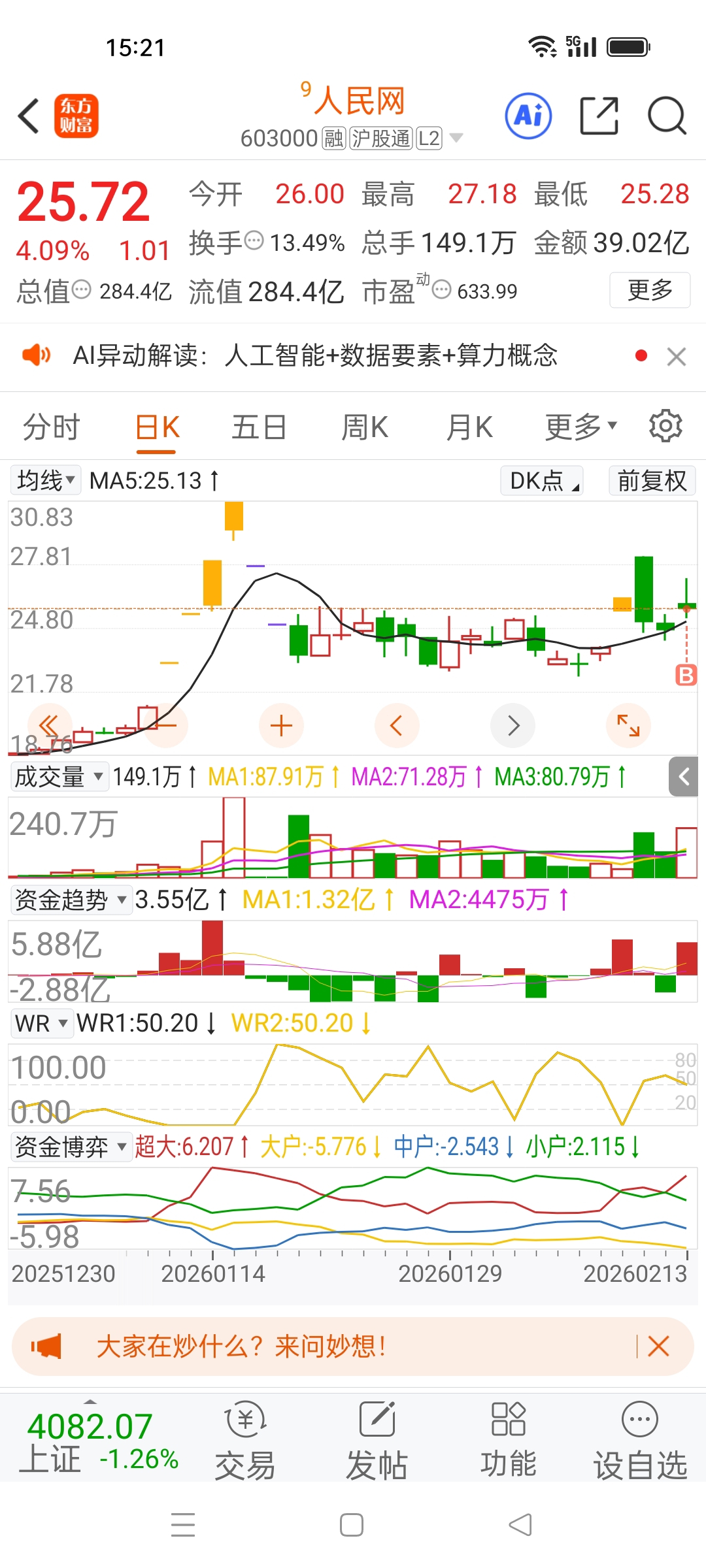Open the 东方财富 home logo
The width and height of the screenshot is (706, 1568).
coord(76,116)
